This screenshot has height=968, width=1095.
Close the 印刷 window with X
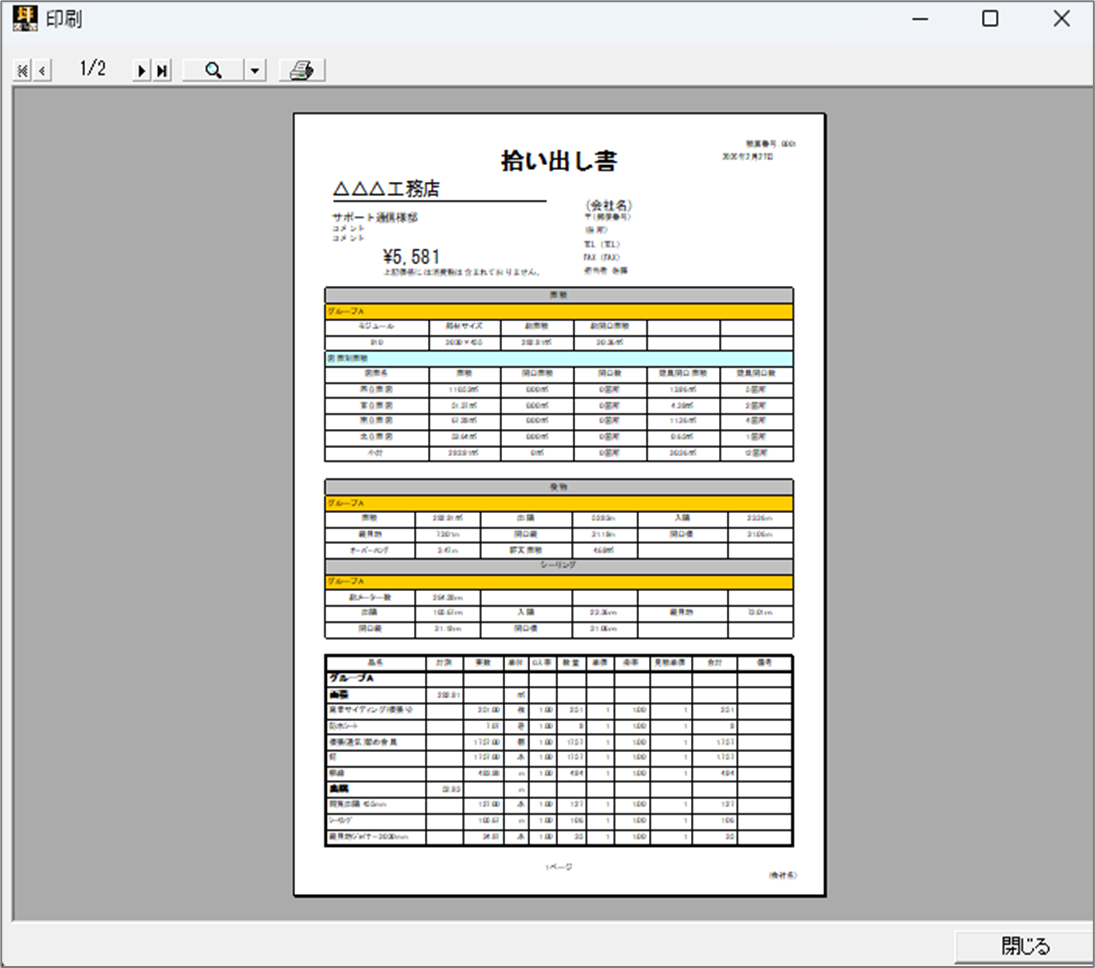click(1061, 19)
